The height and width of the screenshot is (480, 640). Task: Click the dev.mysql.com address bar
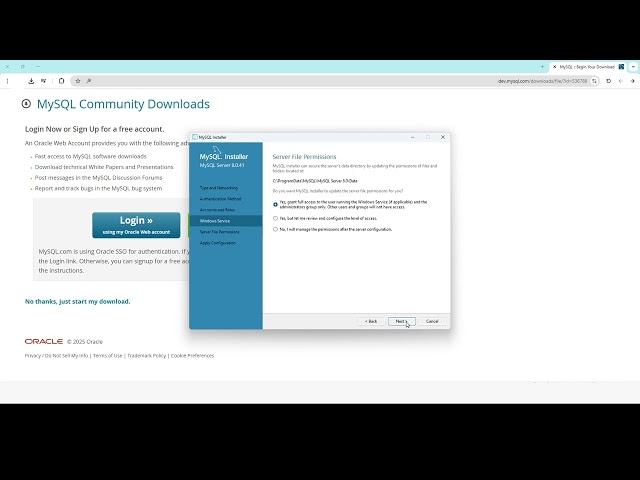335,81
